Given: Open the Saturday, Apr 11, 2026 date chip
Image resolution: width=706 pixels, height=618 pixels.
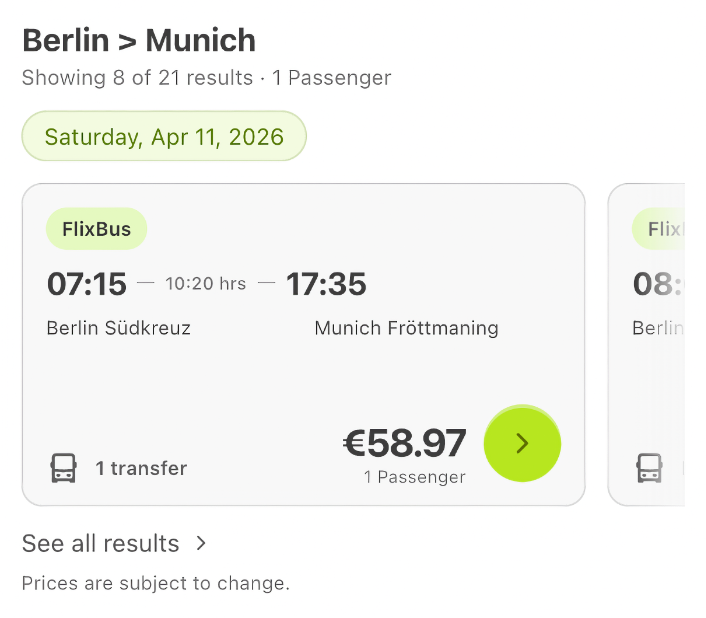Looking at the screenshot, I should point(164,137).
